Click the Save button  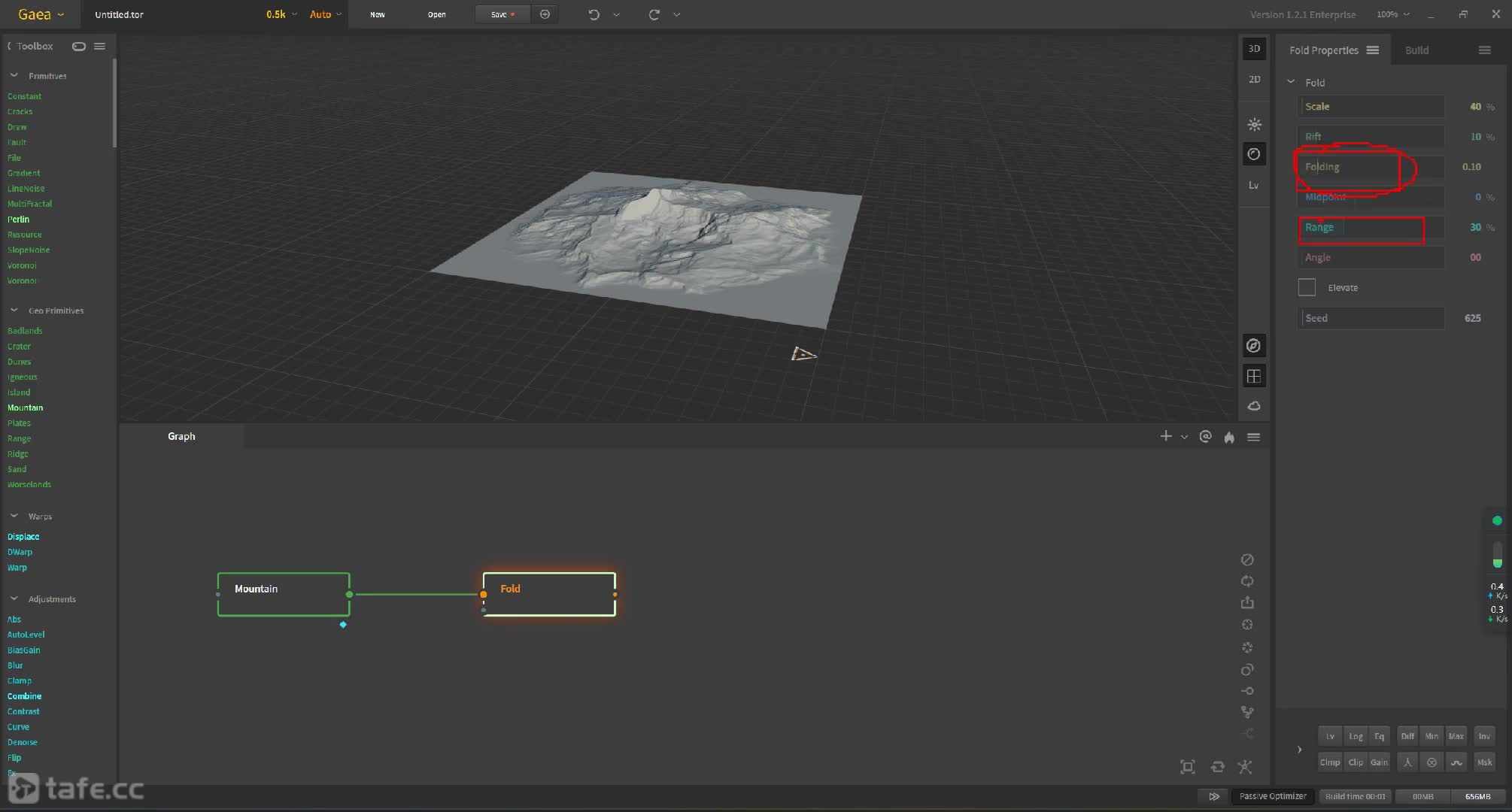[x=502, y=14]
